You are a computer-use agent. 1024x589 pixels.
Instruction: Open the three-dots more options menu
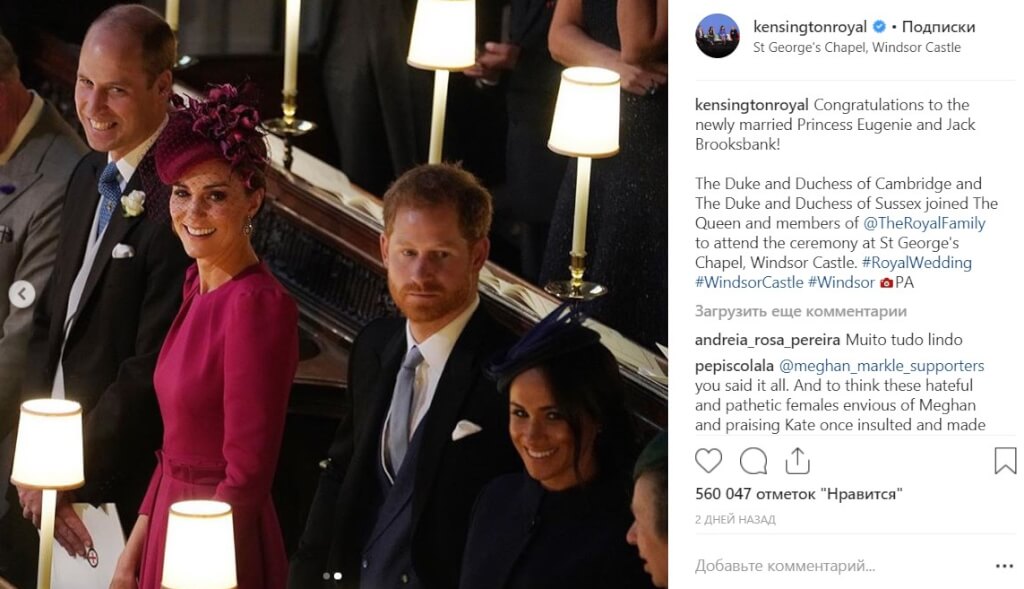1004,566
